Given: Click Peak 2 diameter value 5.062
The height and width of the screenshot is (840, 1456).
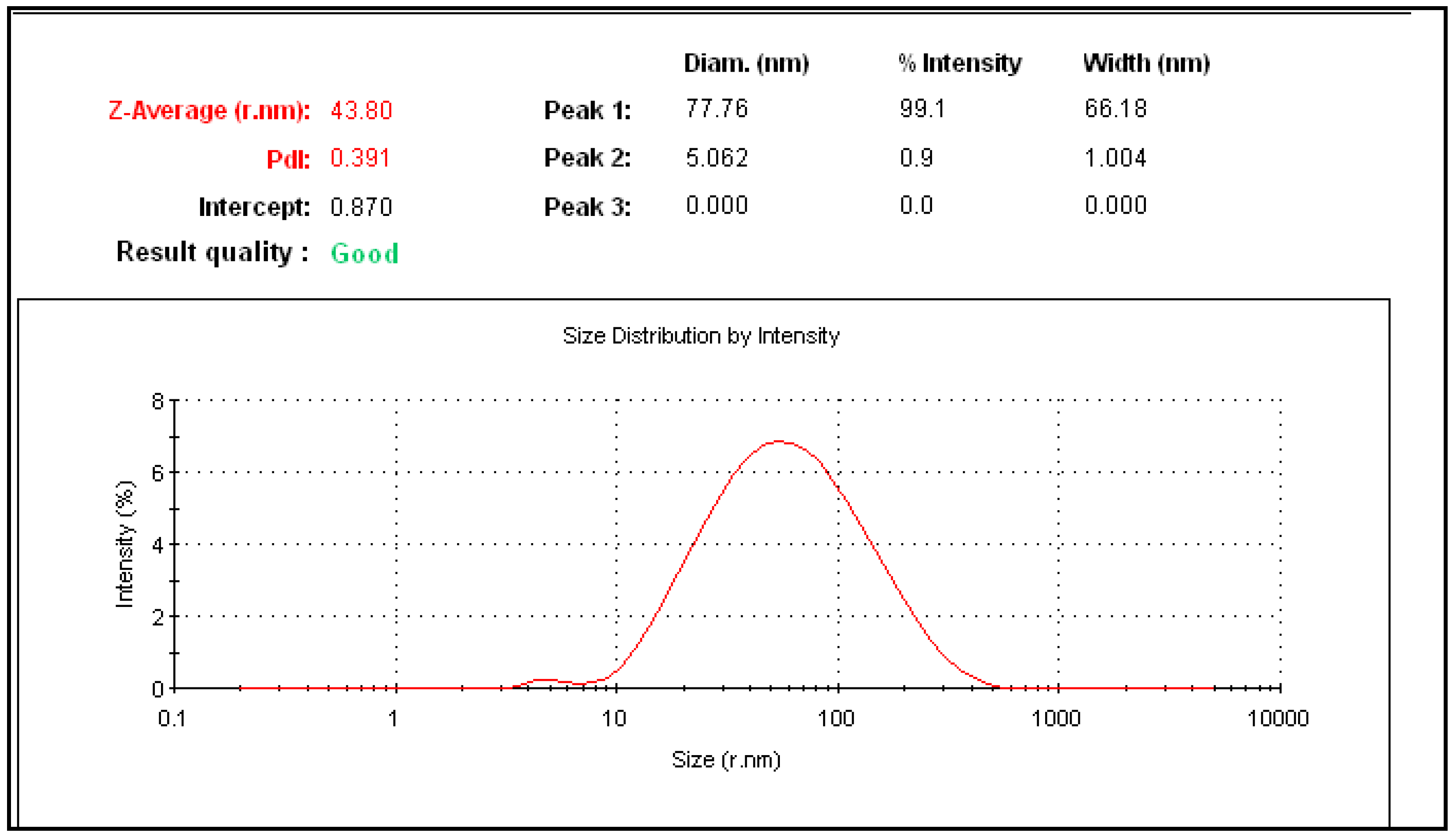Looking at the screenshot, I should (x=717, y=158).
